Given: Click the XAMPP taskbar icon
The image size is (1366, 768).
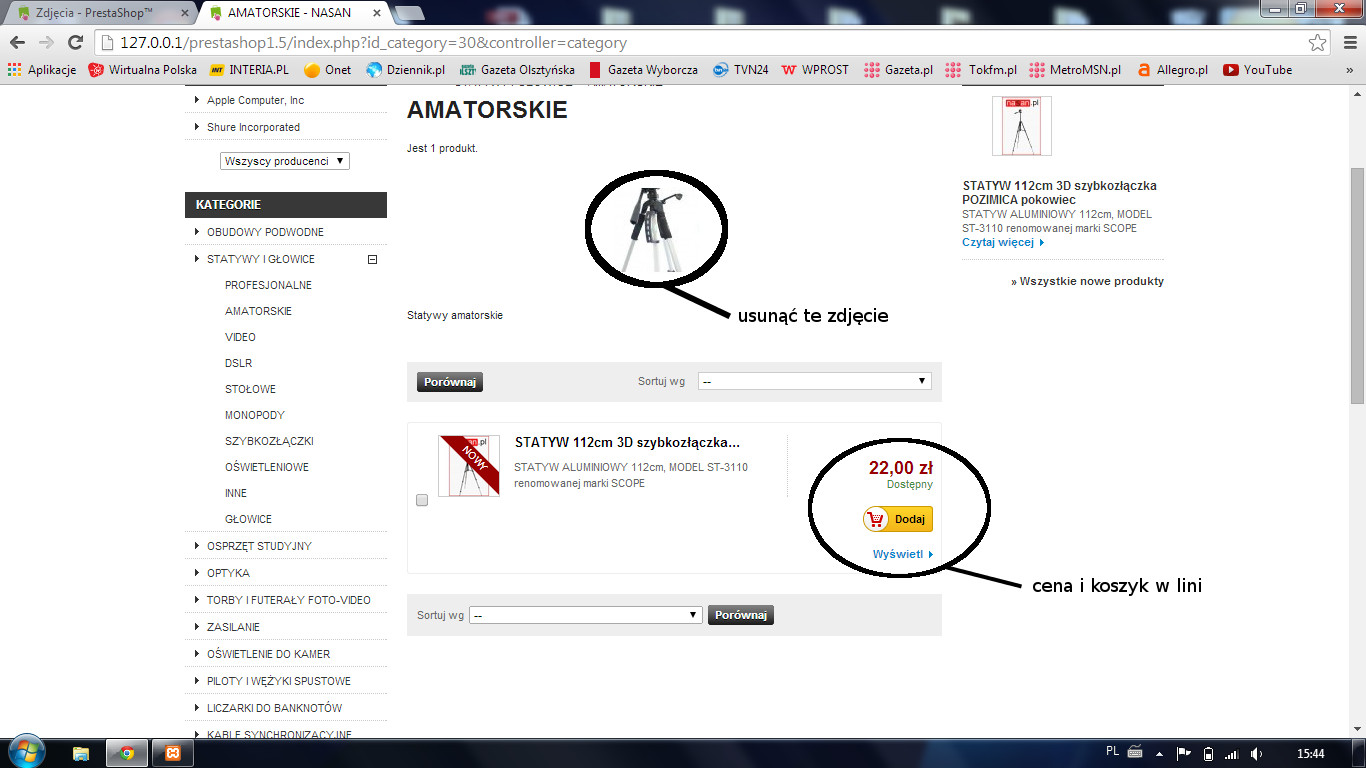Looking at the screenshot, I should pyautogui.click(x=173, y=753).
